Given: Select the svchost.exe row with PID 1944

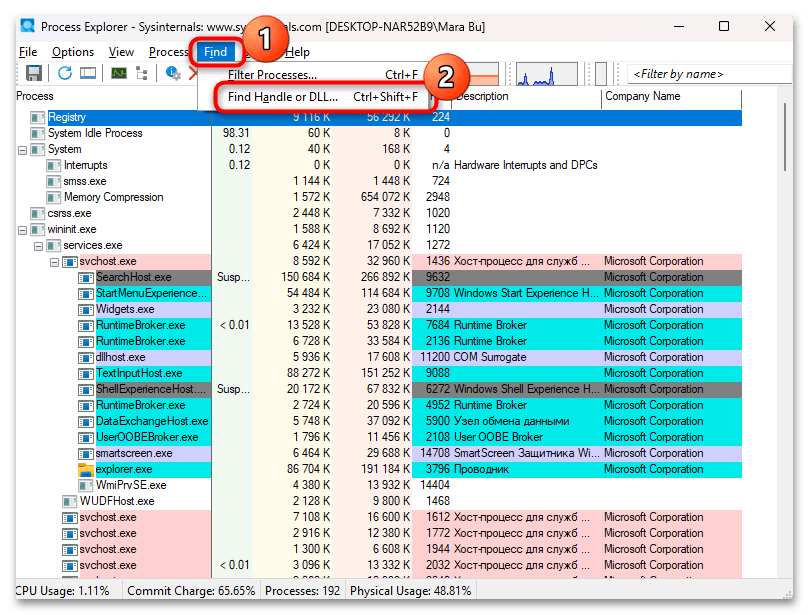Looking at the screenshot, I should 379,549.
